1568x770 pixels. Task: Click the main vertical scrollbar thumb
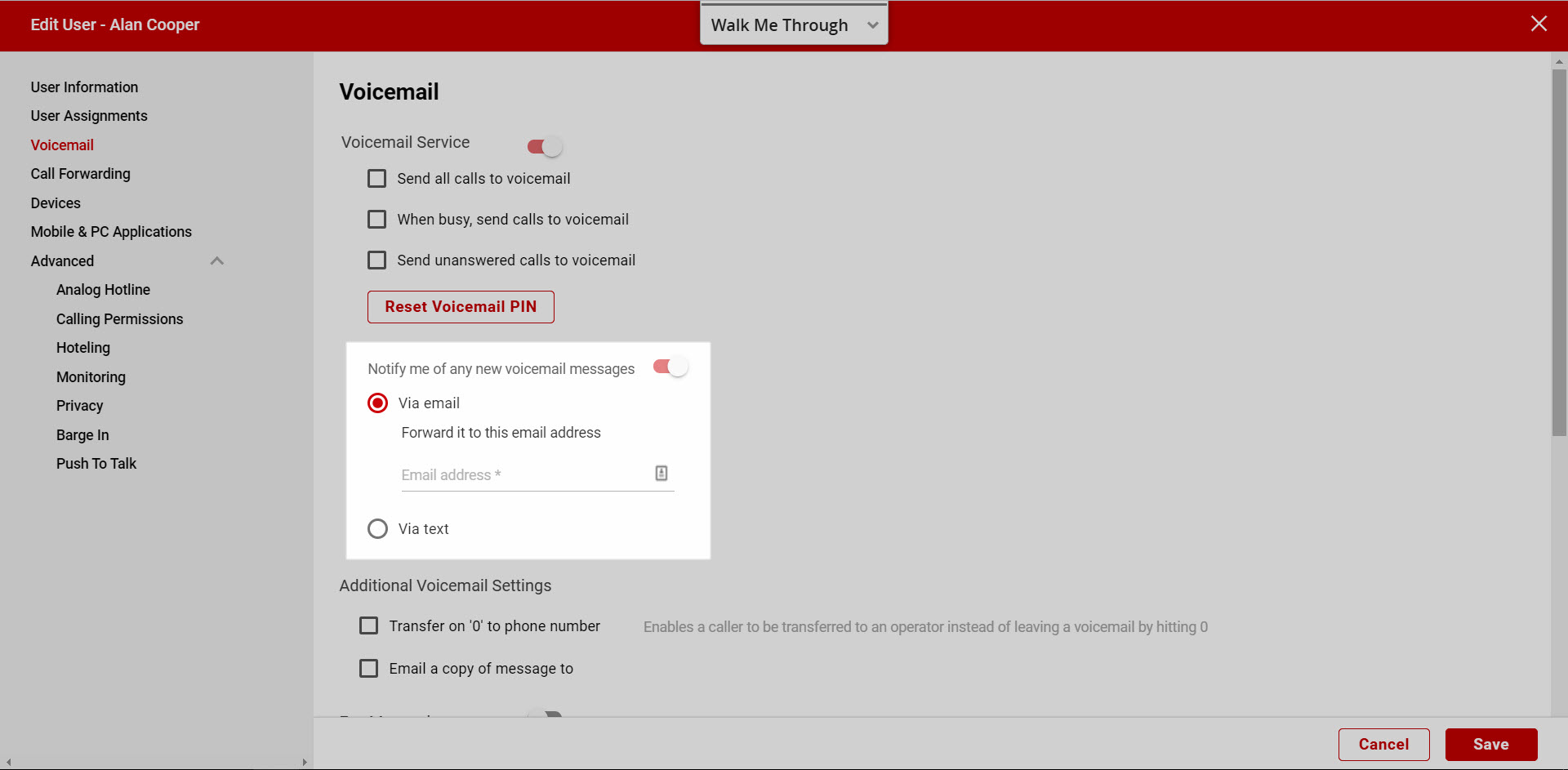(1559, 252)
